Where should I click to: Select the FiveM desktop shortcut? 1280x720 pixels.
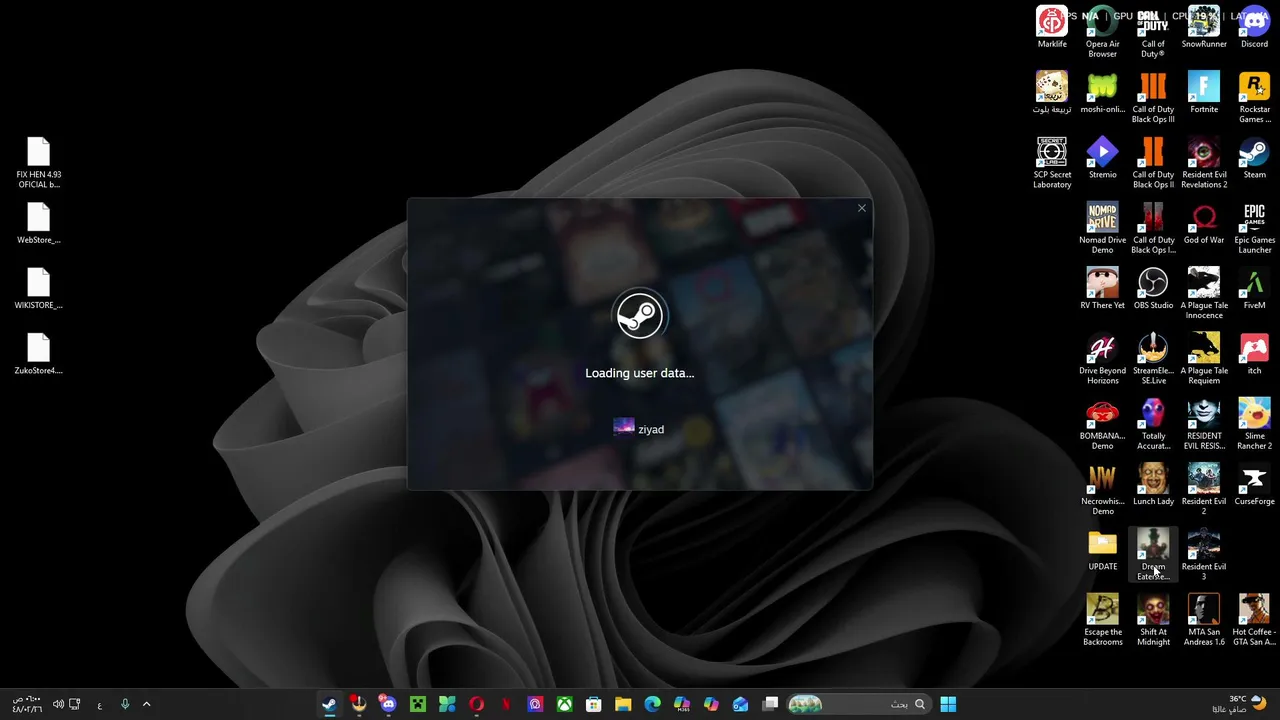pyautogui.click(x=1254, y=288)
